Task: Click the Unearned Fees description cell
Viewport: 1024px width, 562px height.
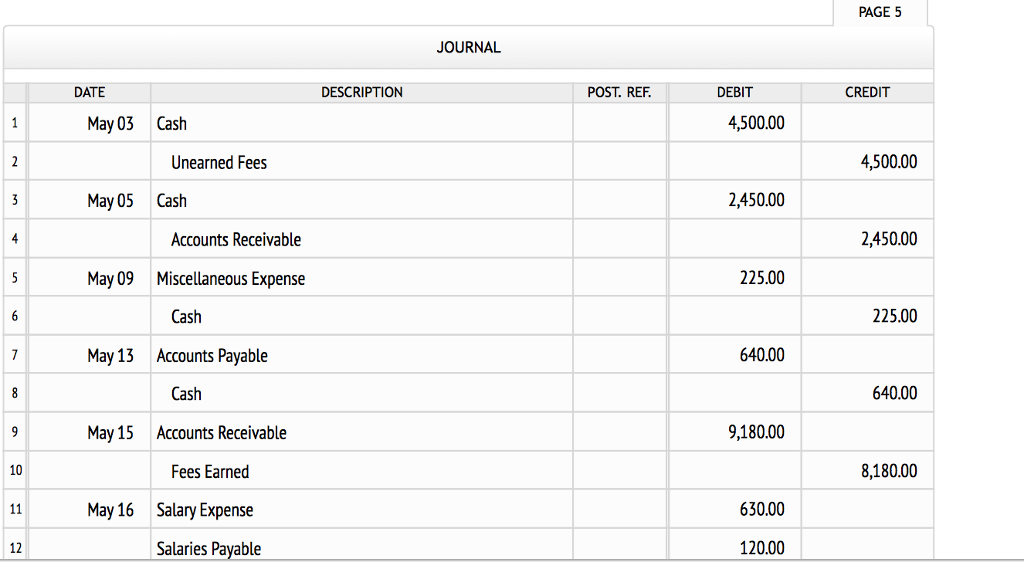Action: [362, 161]
